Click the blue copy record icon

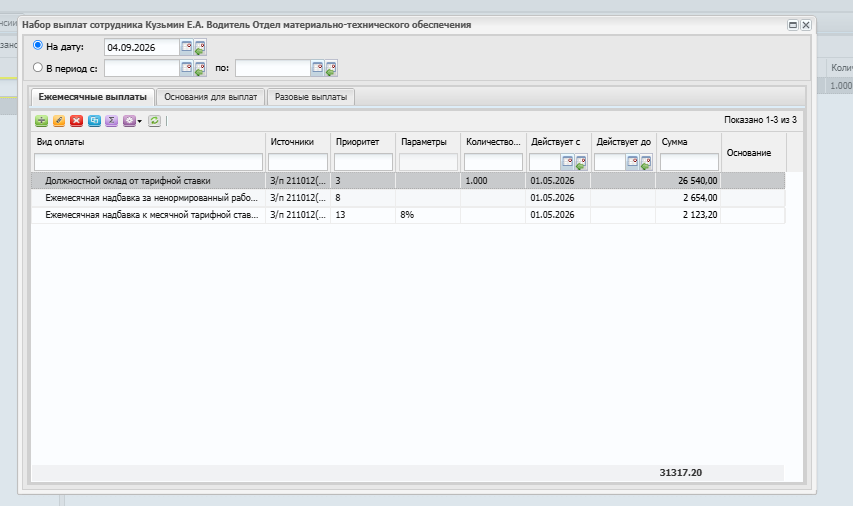tap(94, 121)
